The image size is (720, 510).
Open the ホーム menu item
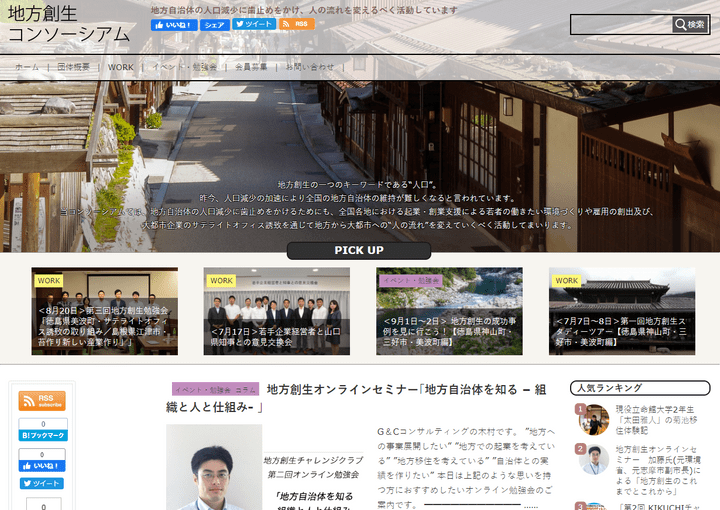(27, 67)
